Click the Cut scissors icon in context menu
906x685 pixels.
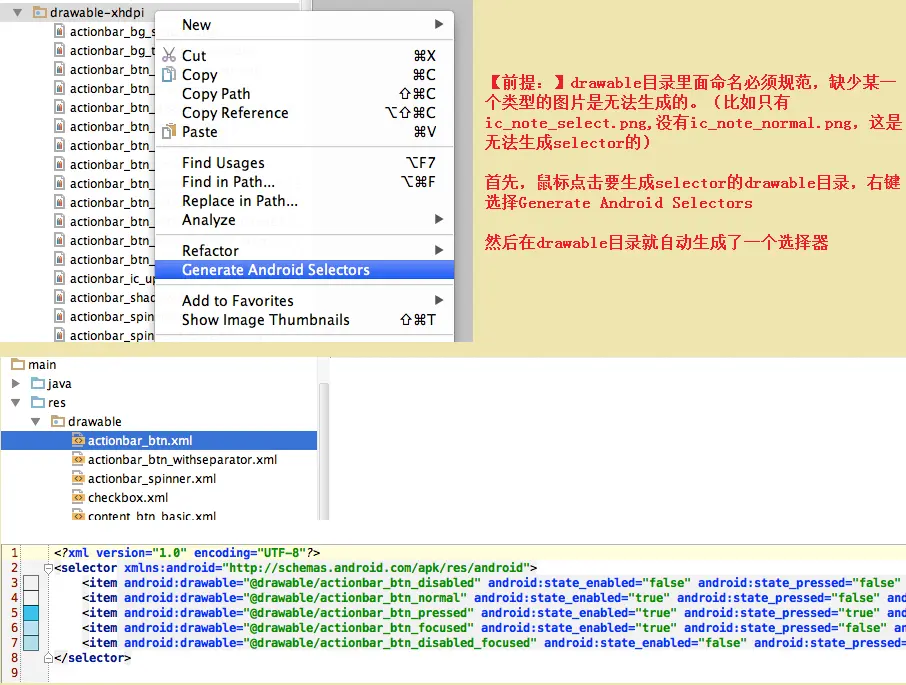tap(168, 55)
